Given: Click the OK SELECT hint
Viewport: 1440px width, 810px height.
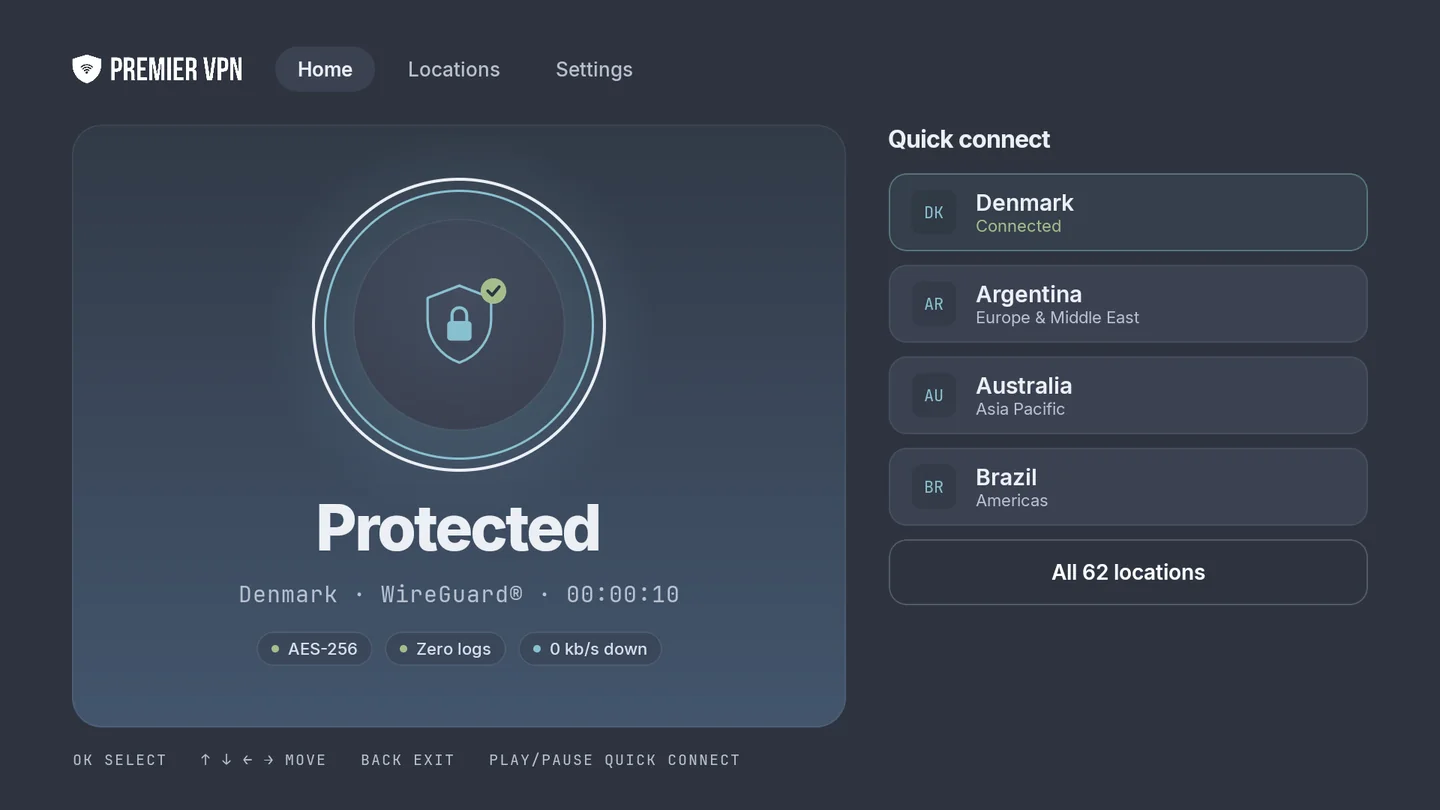Looking at the screenshot, I should click(x=120, y=760).
